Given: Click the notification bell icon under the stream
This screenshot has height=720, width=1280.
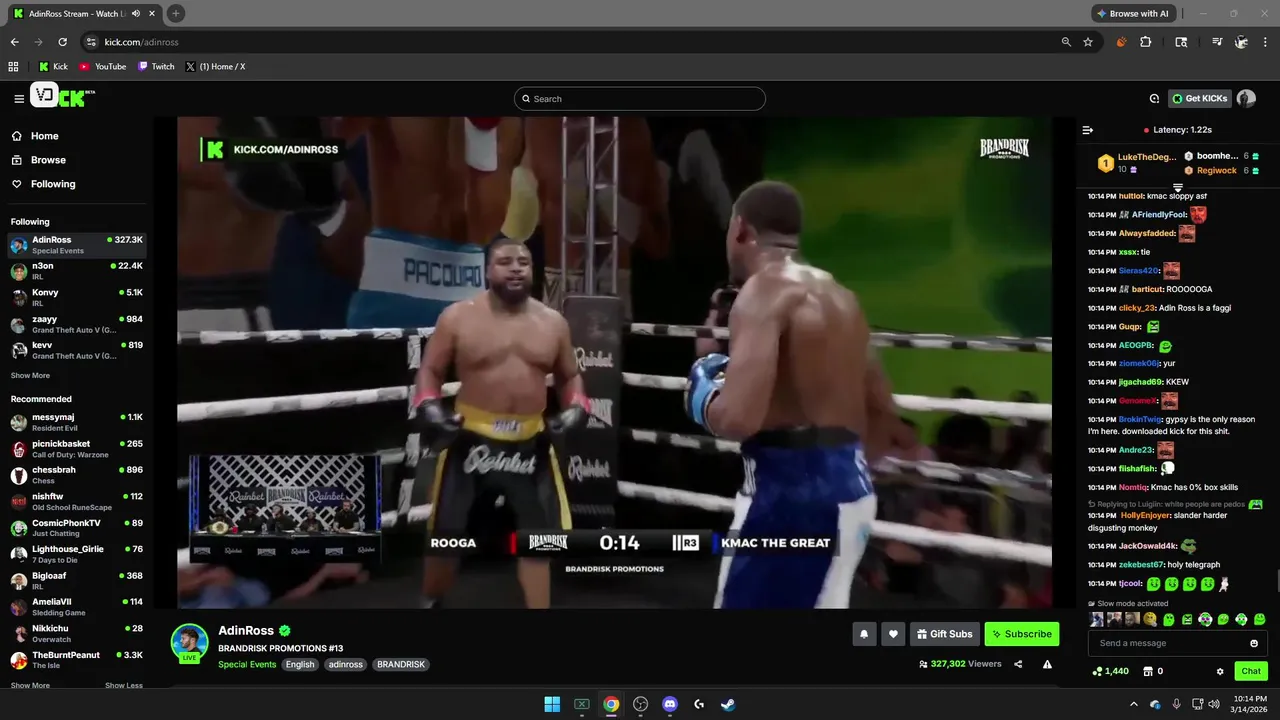Looking at the screenshot, I should coord(864,634).
